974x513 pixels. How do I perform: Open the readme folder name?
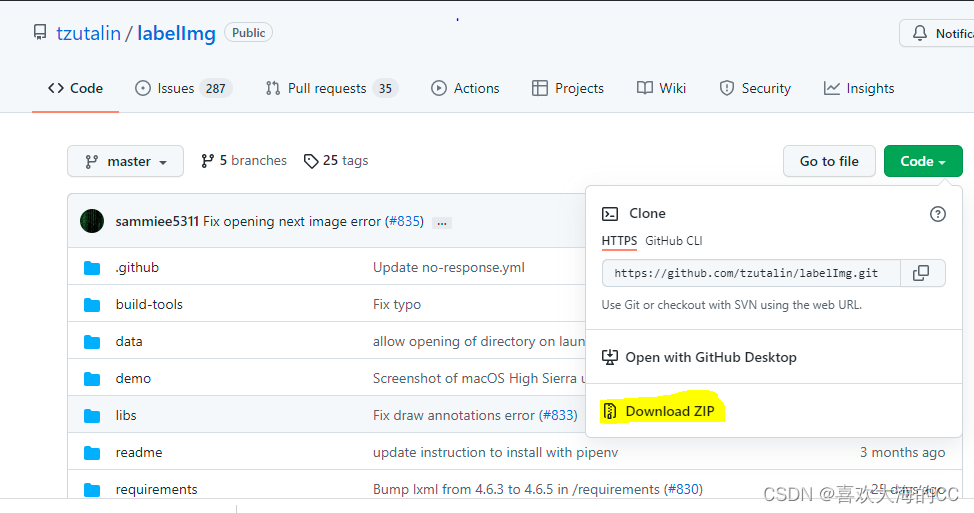click(139, 452)
